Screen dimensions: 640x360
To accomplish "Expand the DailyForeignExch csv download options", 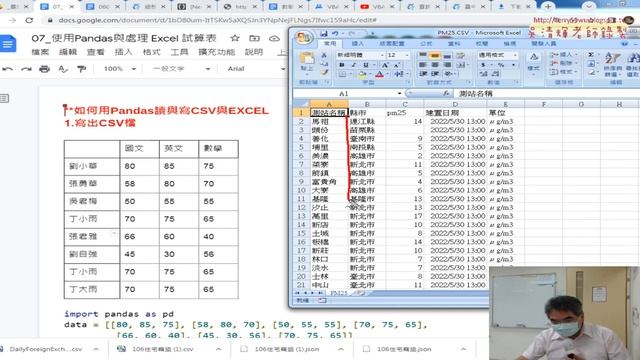I will (96, 349).
